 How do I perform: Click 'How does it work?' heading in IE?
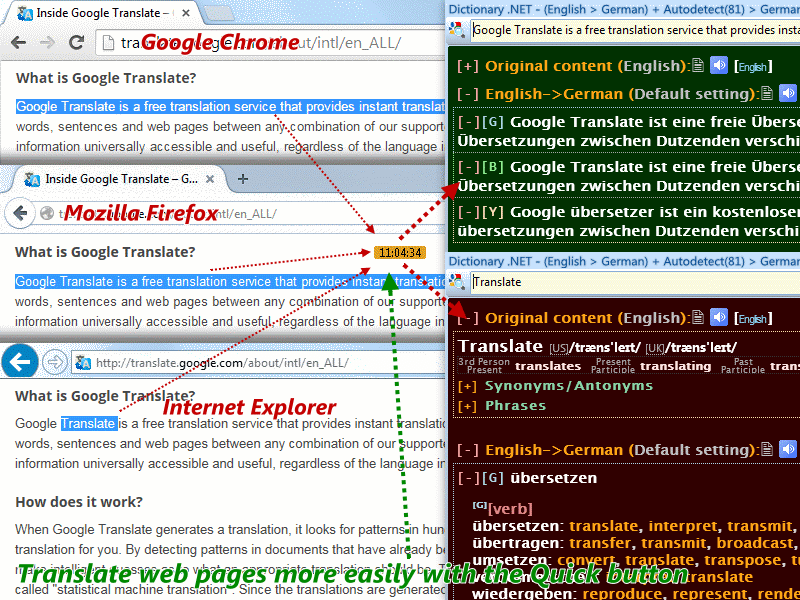[79, 502]
